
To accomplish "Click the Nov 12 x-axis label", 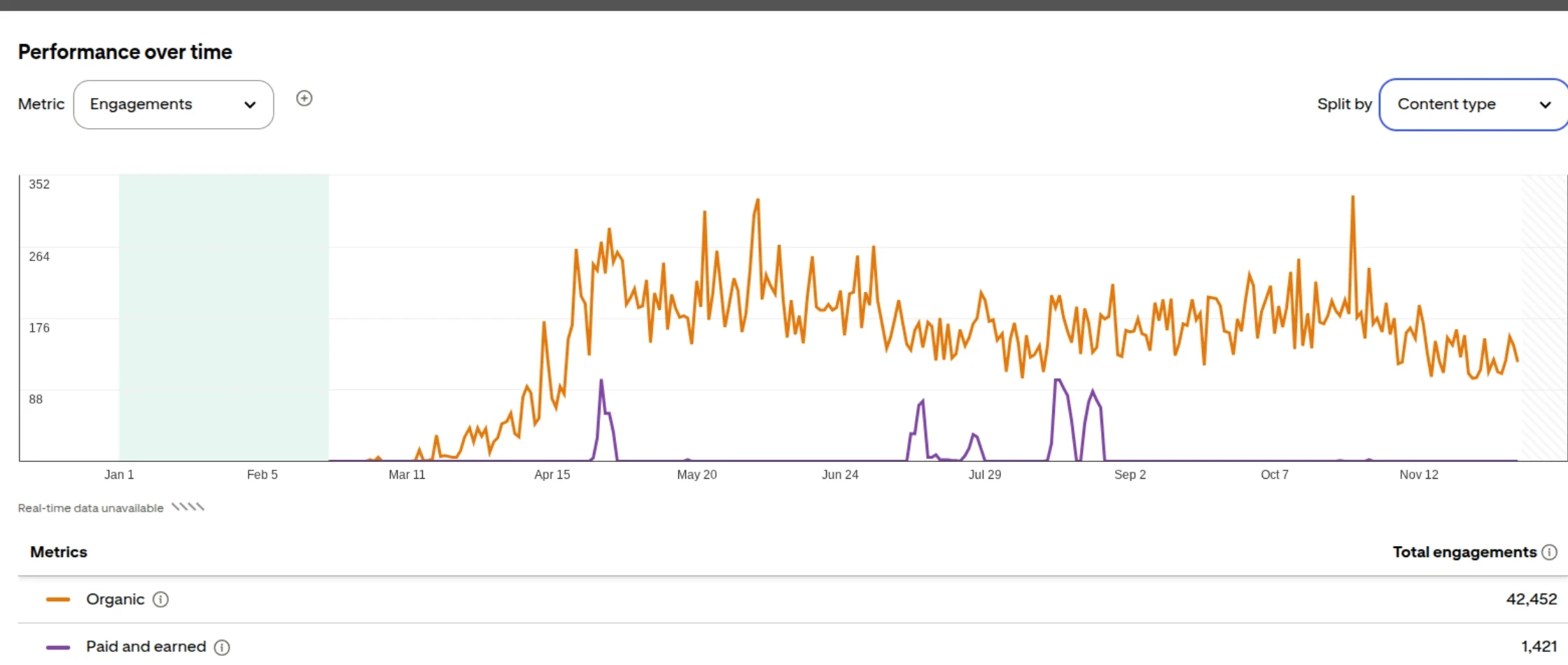I will point(1418,475).
